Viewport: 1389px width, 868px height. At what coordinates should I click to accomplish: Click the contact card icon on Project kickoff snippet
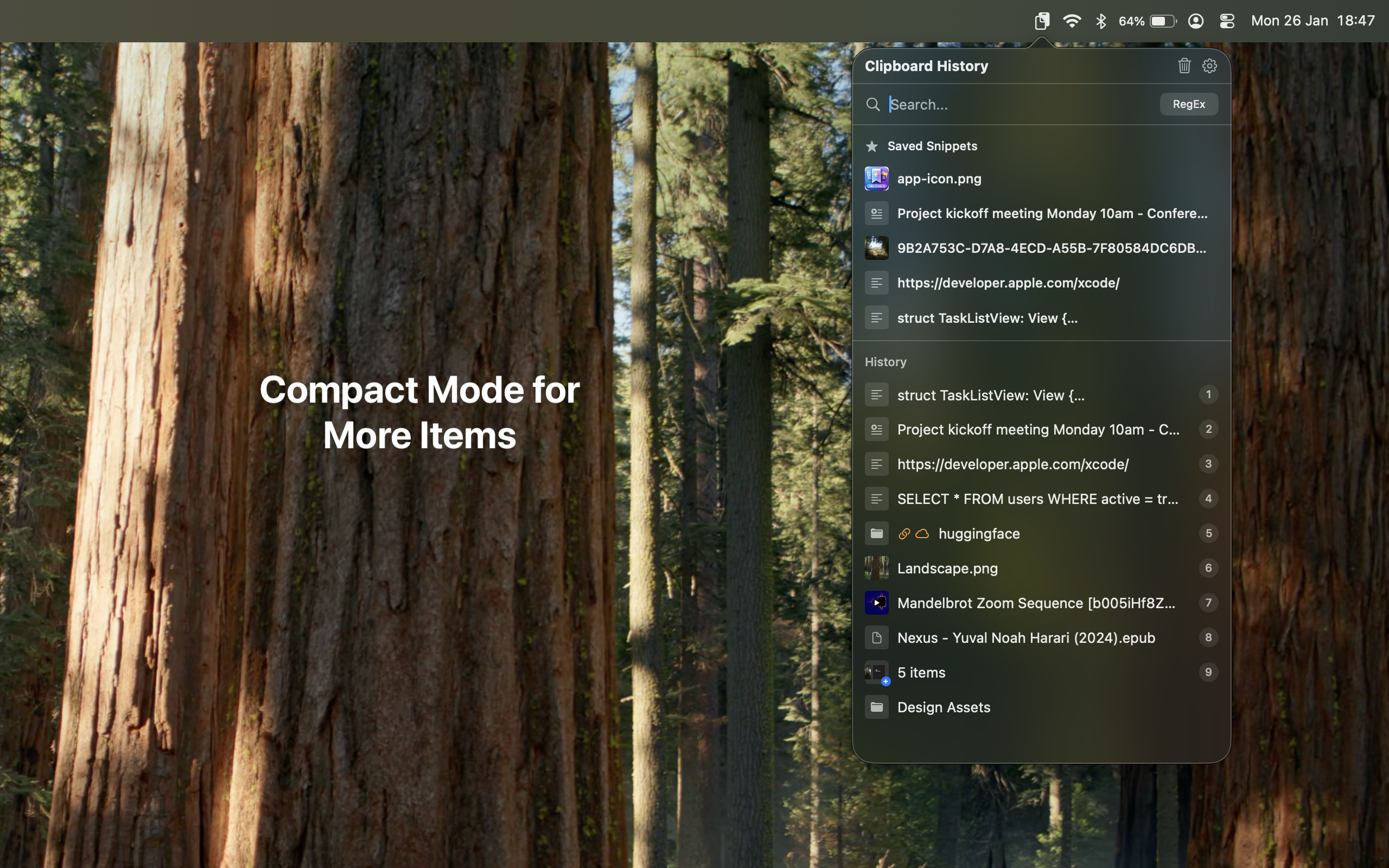[x=876, y=213]
